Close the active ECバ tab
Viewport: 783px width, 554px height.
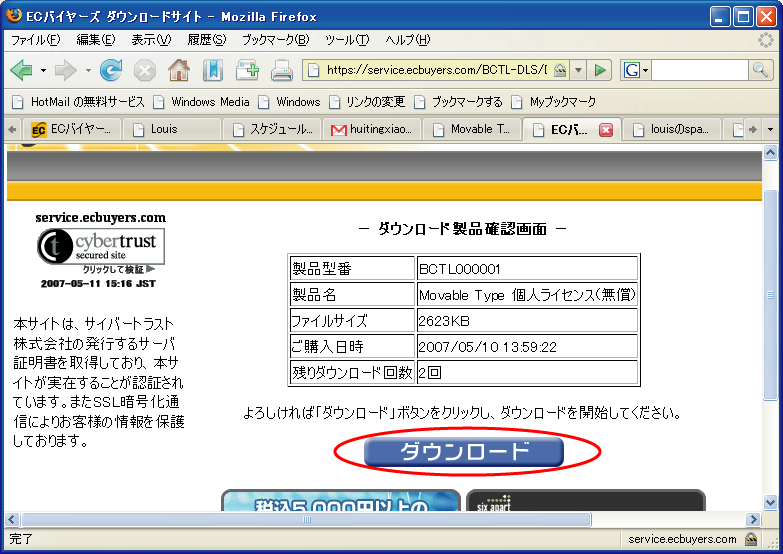click(606, 130)
